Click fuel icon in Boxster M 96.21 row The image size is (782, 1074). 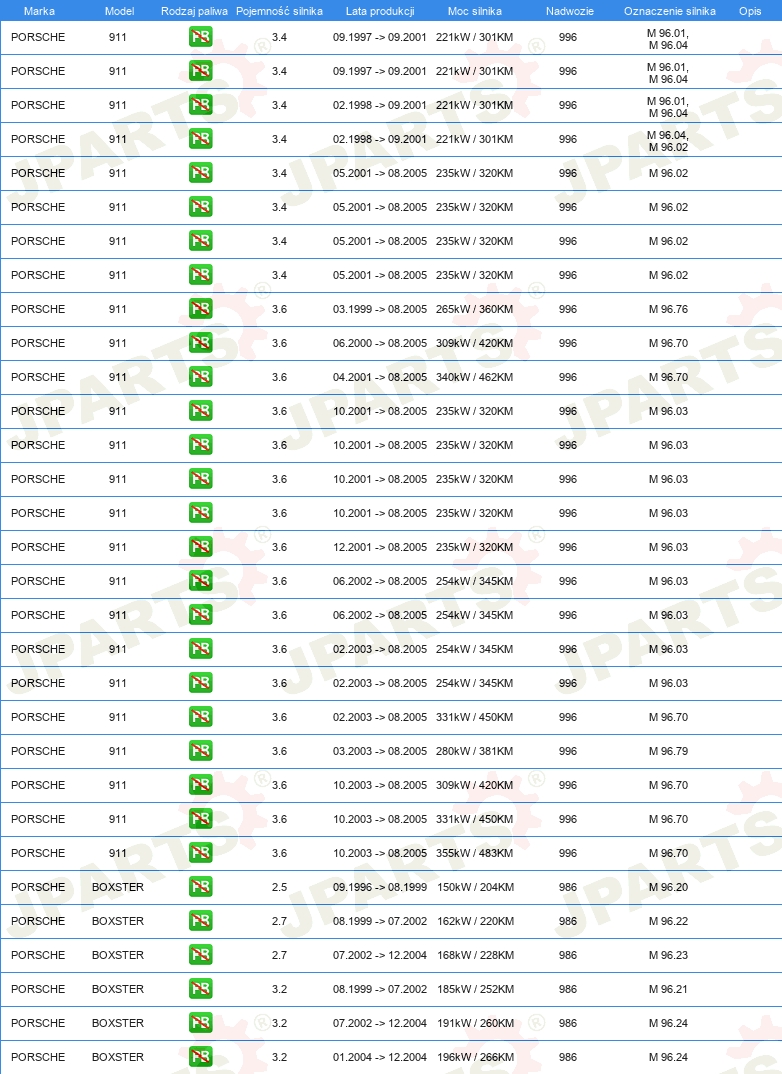point(201,989)
